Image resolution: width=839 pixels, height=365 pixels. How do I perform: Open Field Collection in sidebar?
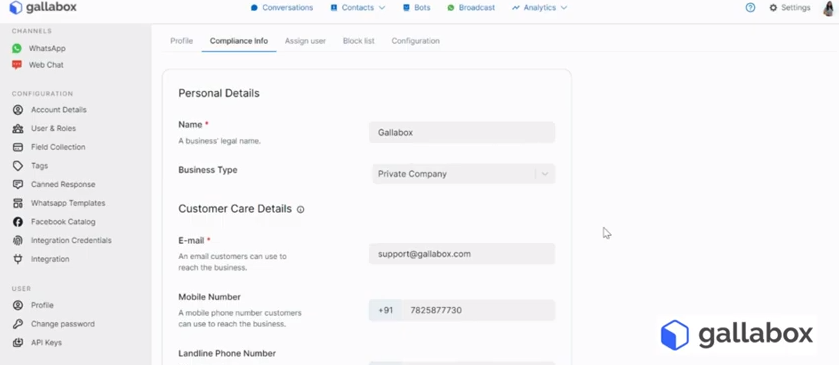[x=58, y=147]
